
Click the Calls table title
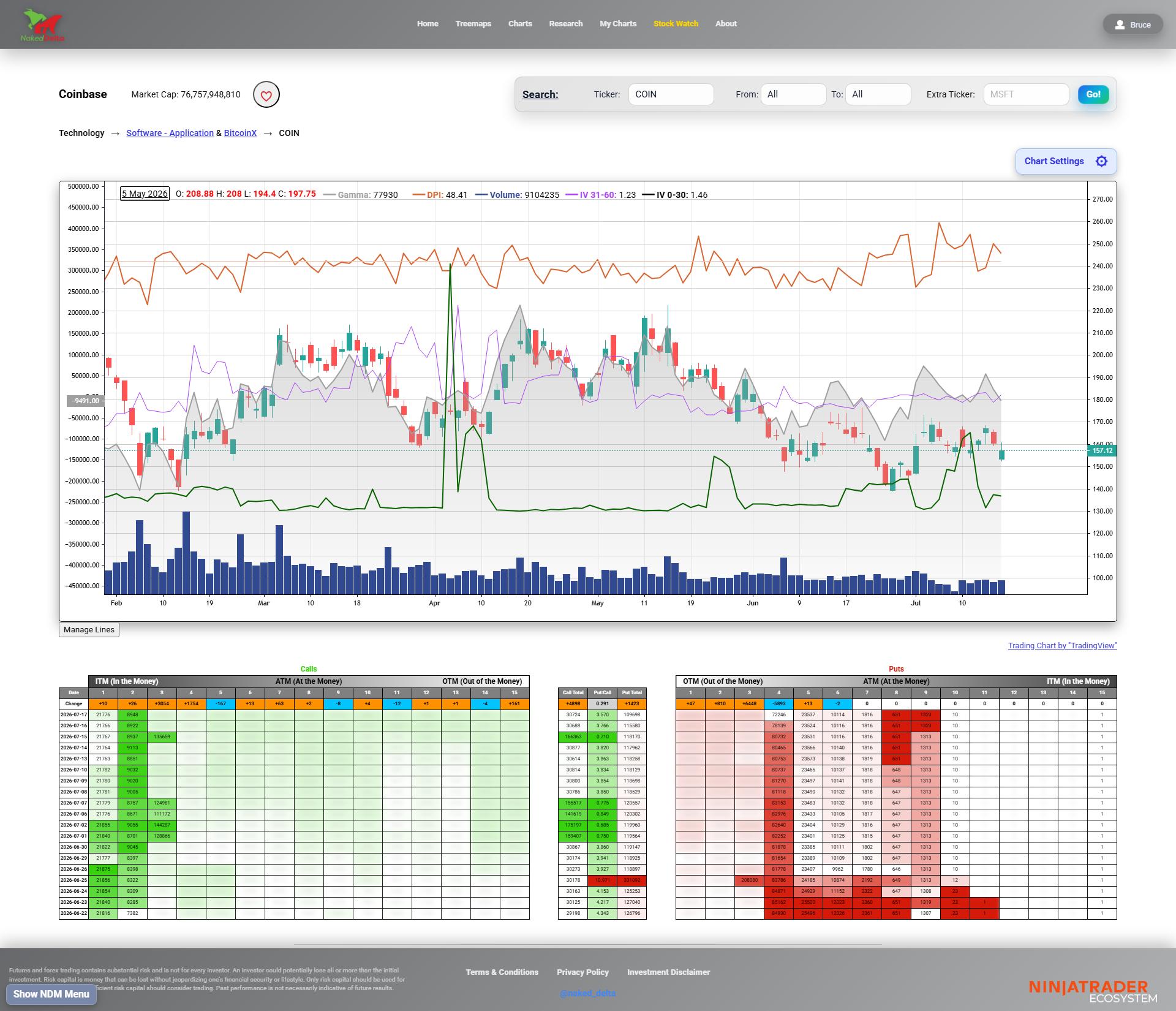point(309,669)
